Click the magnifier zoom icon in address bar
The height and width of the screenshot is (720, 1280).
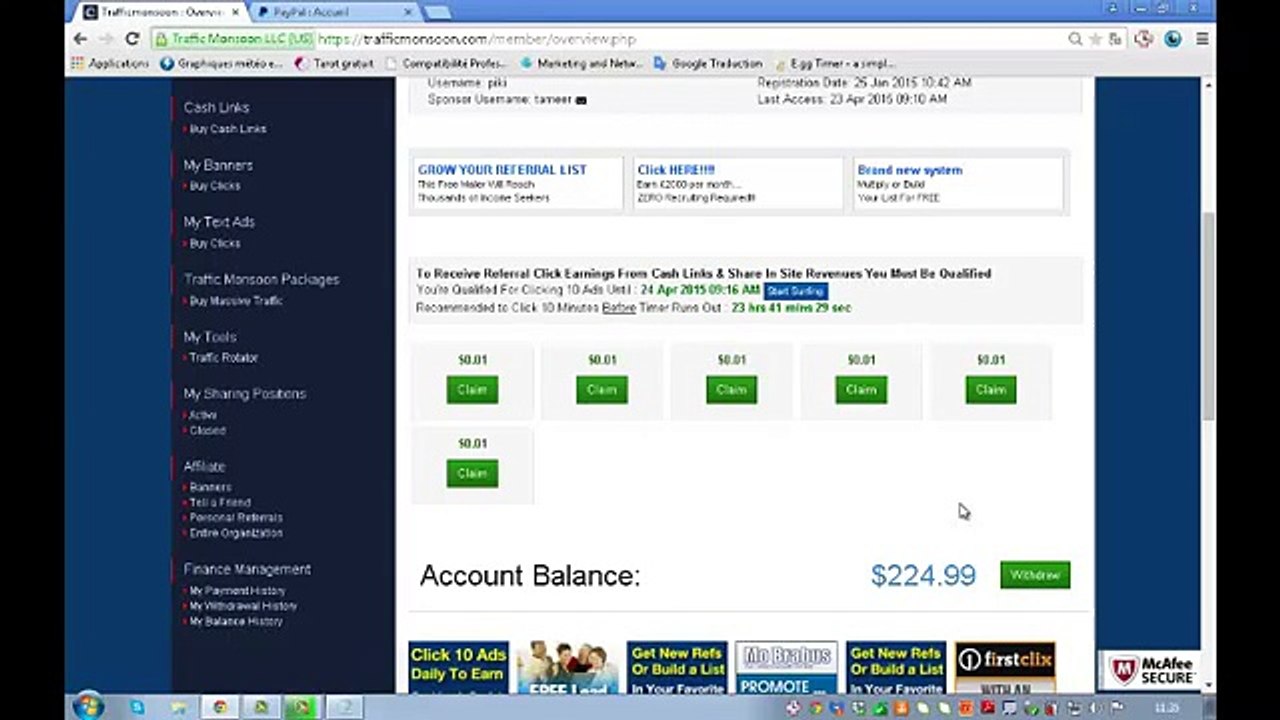click(x=1075, y=39)
